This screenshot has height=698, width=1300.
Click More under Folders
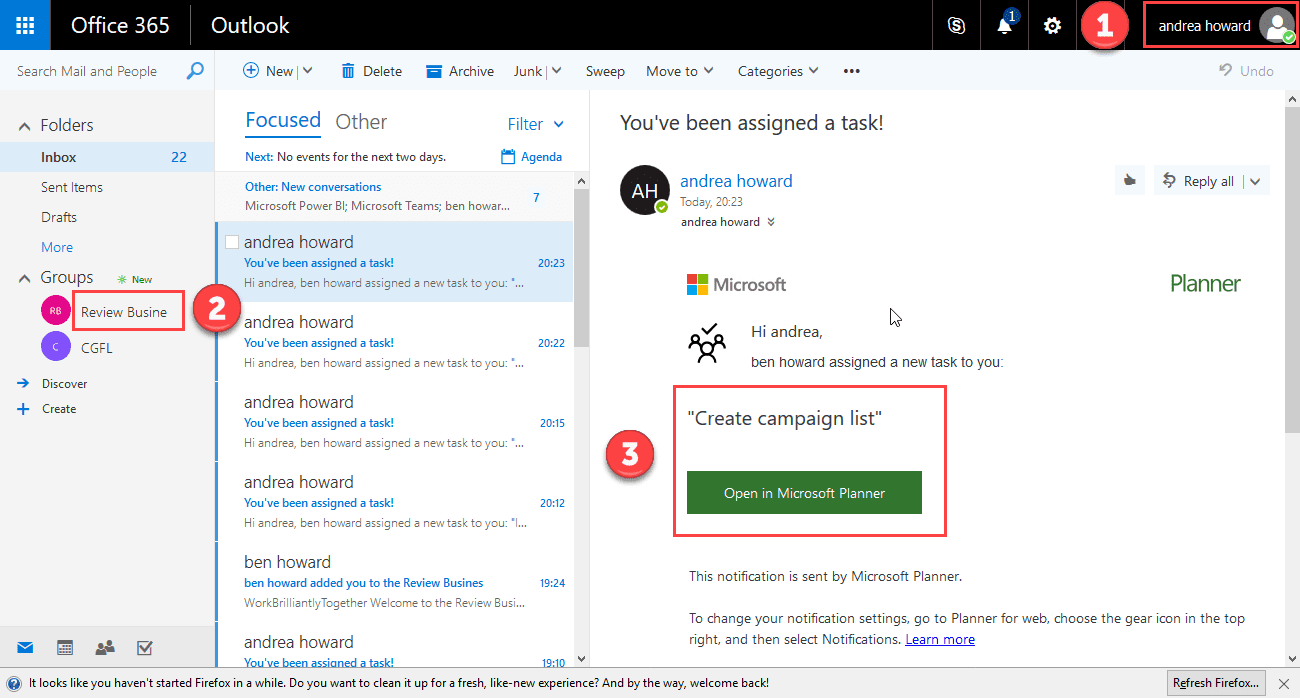57,247
